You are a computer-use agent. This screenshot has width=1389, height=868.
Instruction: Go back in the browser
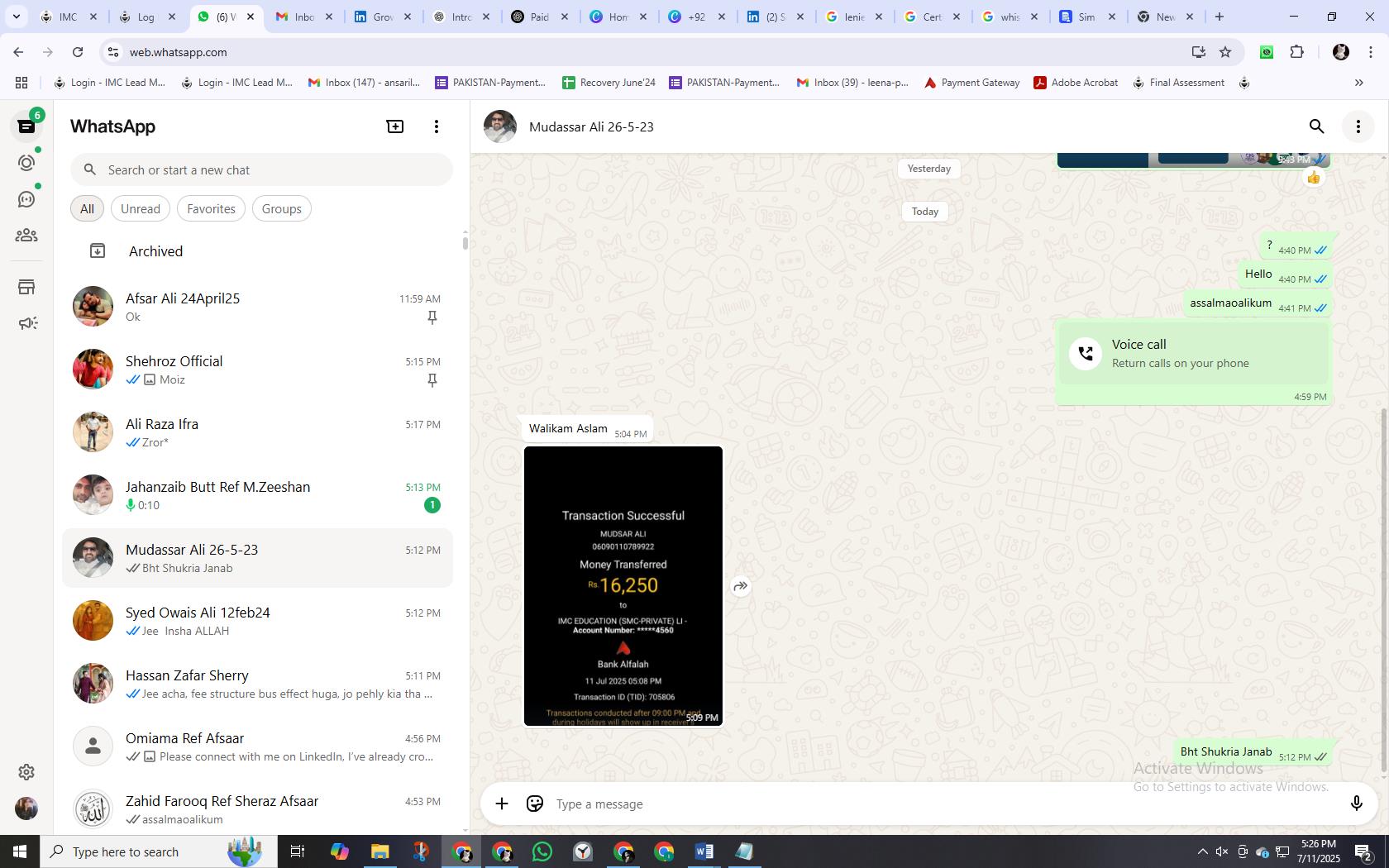click(x=18, y=52)
